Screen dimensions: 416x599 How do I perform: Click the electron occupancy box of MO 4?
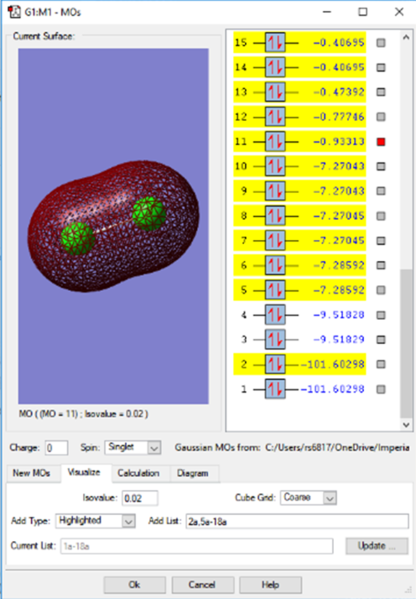tap(275, 315)
